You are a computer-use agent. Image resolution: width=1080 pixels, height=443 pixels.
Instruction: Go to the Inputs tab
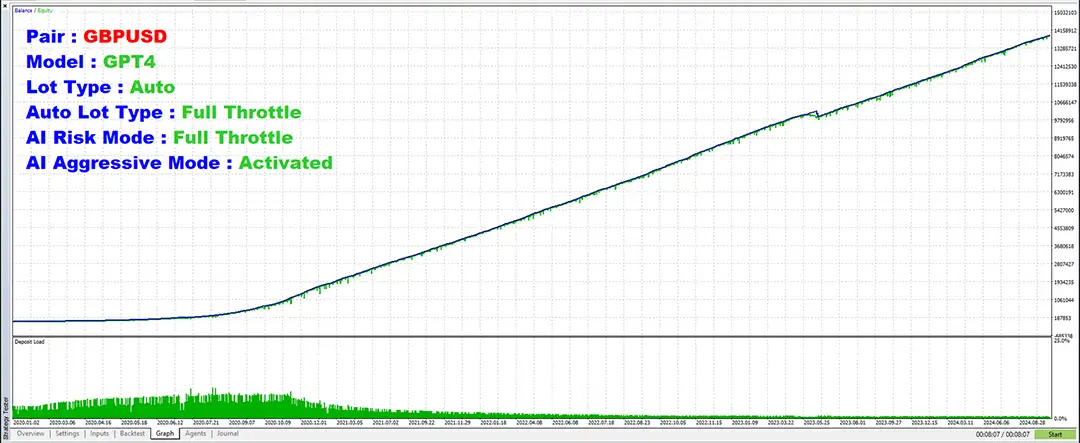click(100, 434)
